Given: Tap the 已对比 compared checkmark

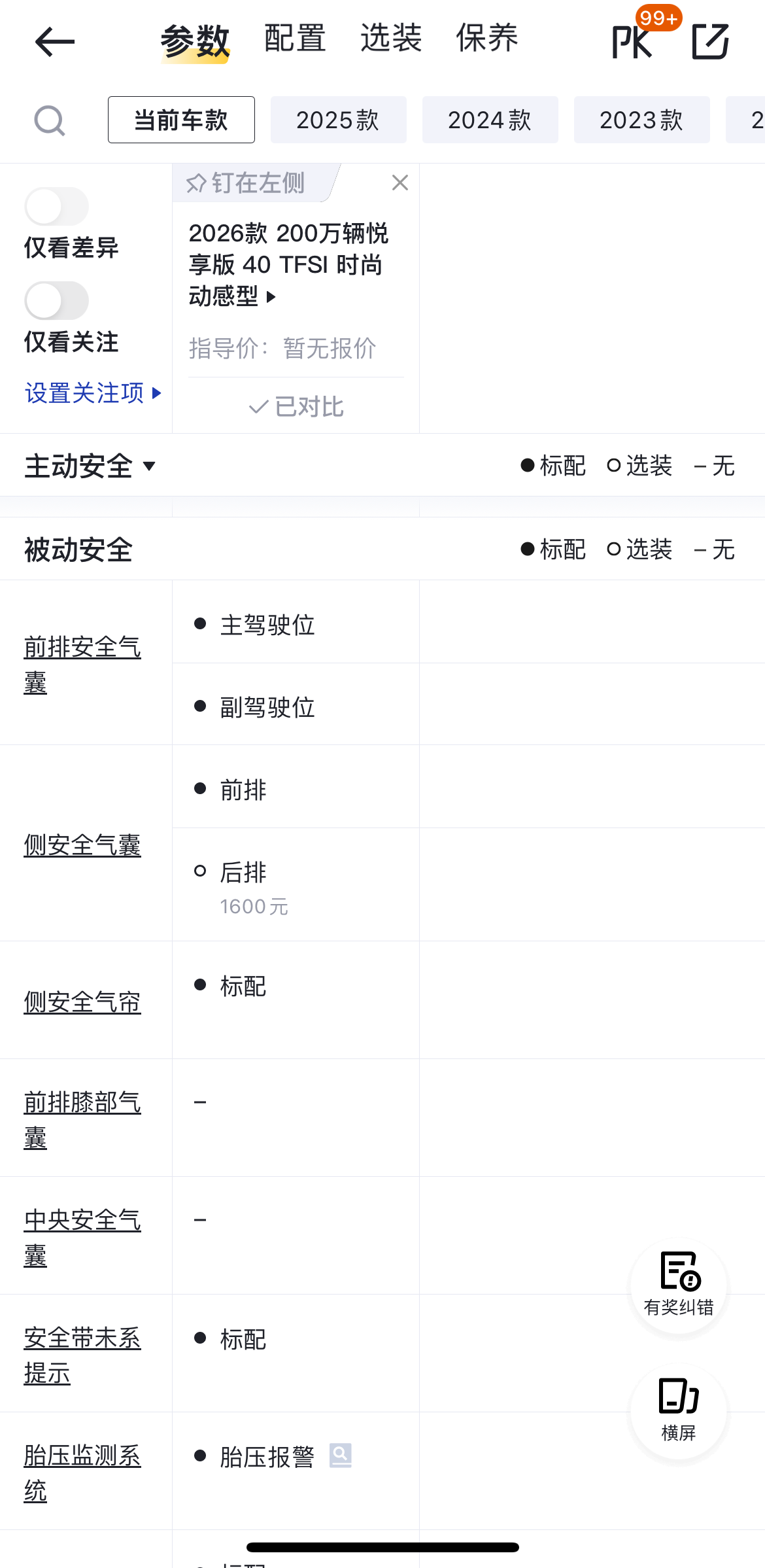Looking at the screenshot, I should tap(296, 407).
